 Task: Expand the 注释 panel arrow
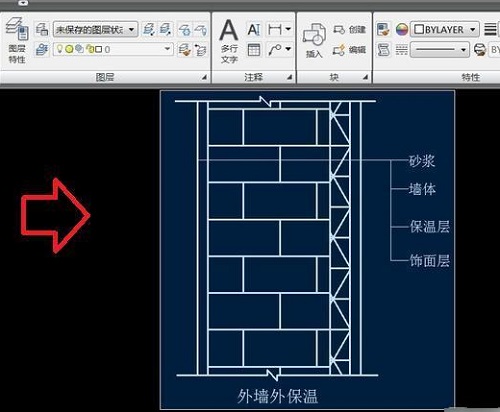coord(289,78)
